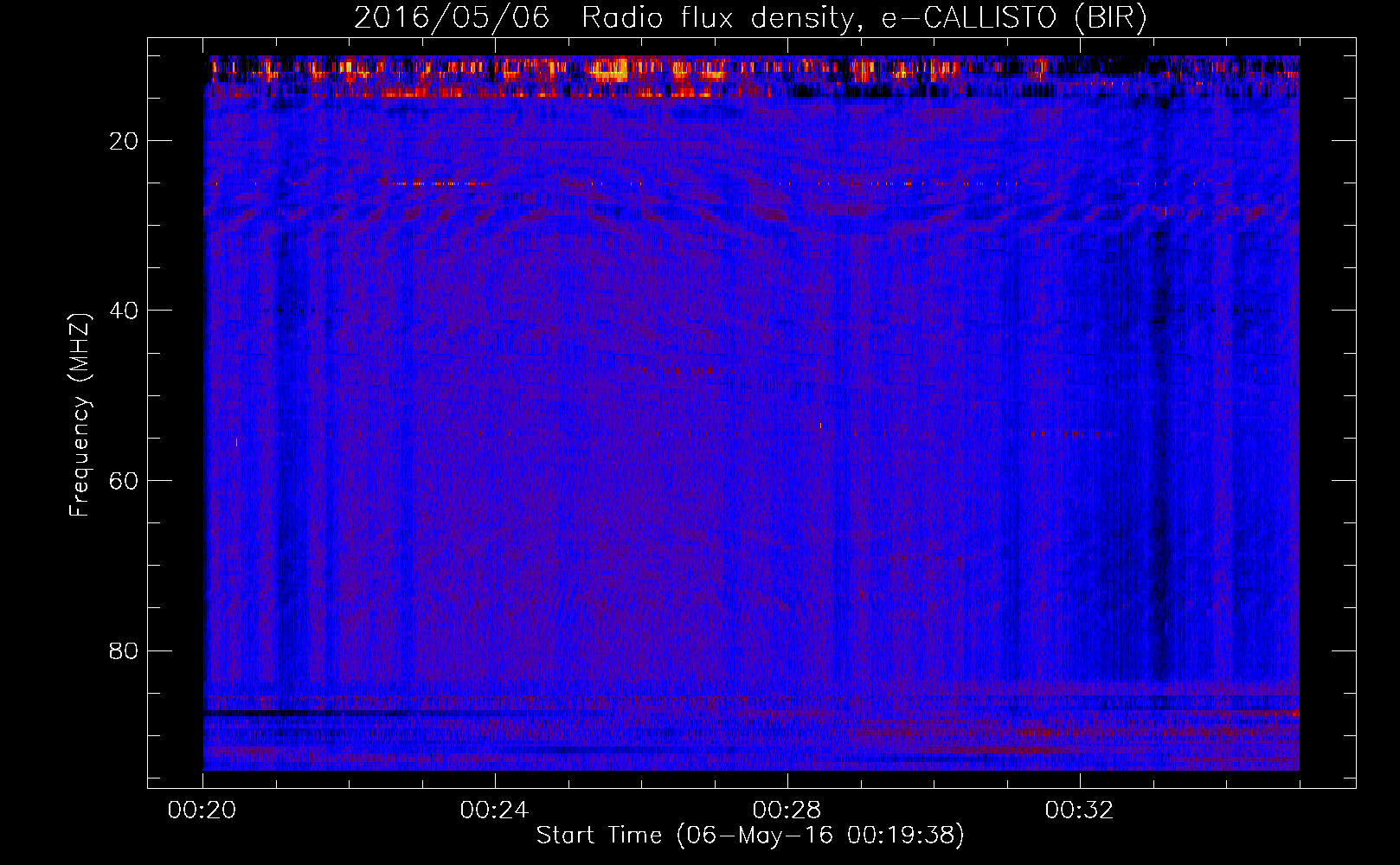The height and width of the screenshot is (865, 1400).
Task: Click the '20' frequency tick label
Action: [125, 141]
